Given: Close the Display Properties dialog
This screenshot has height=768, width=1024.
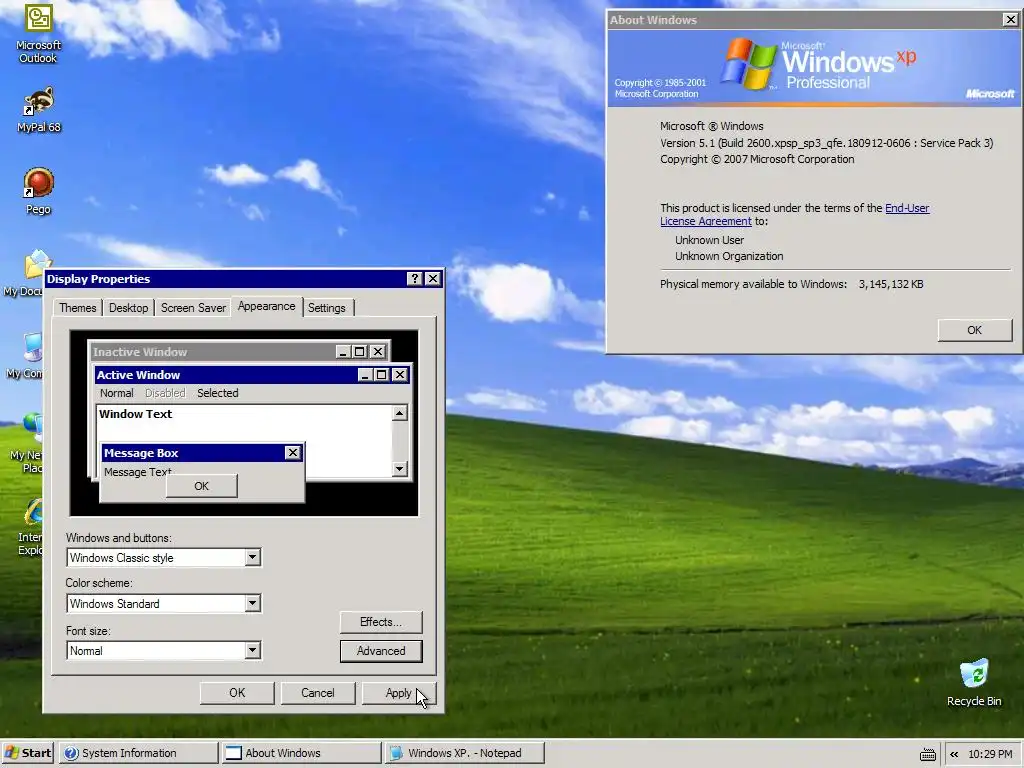Looking at the screenshot, I should pos(432,279).
